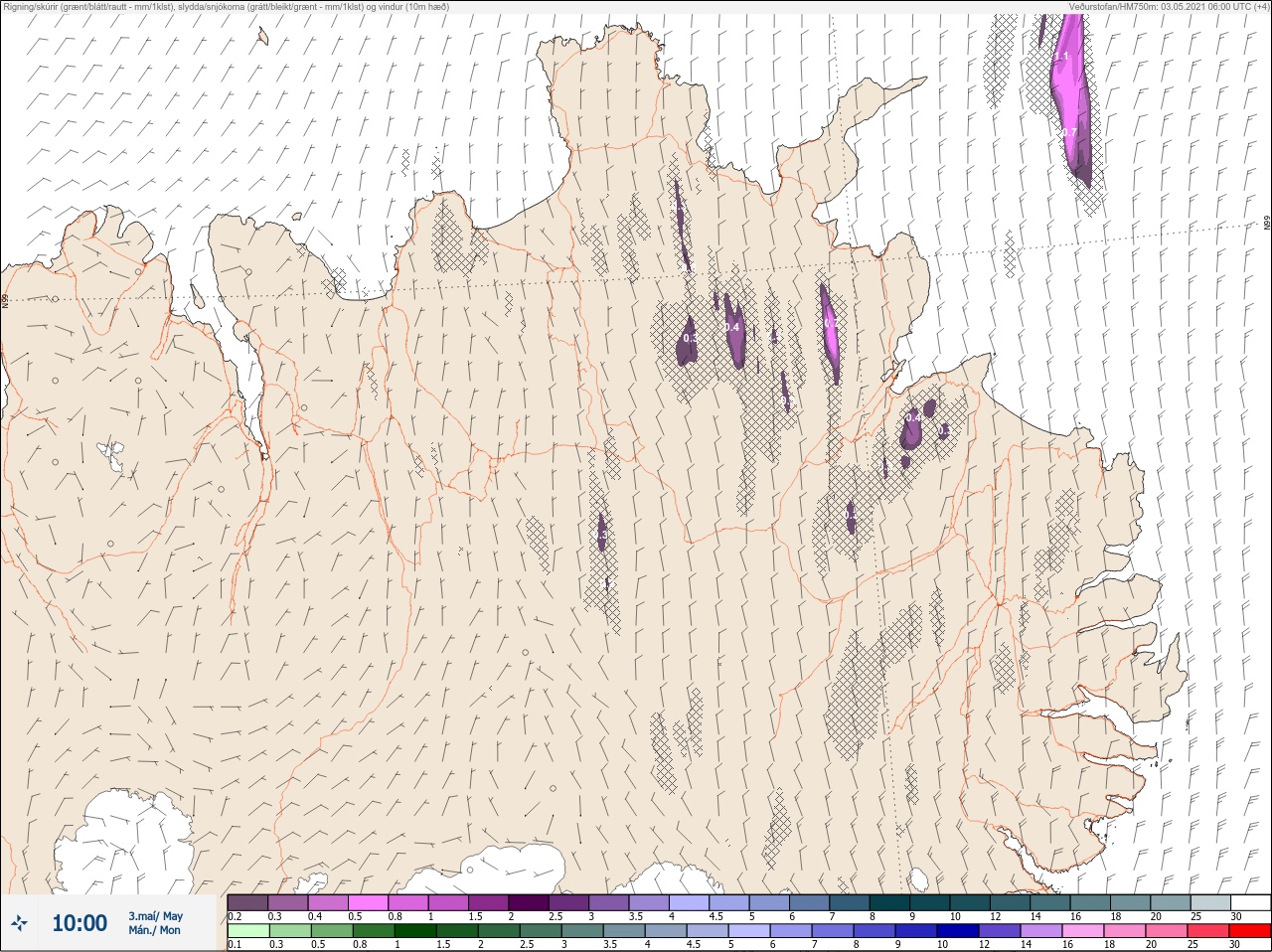The image size is (1272, 952).
Task: Click the dark plum 0.2 swatch in upper legend
Action: (x=248, y=902)
